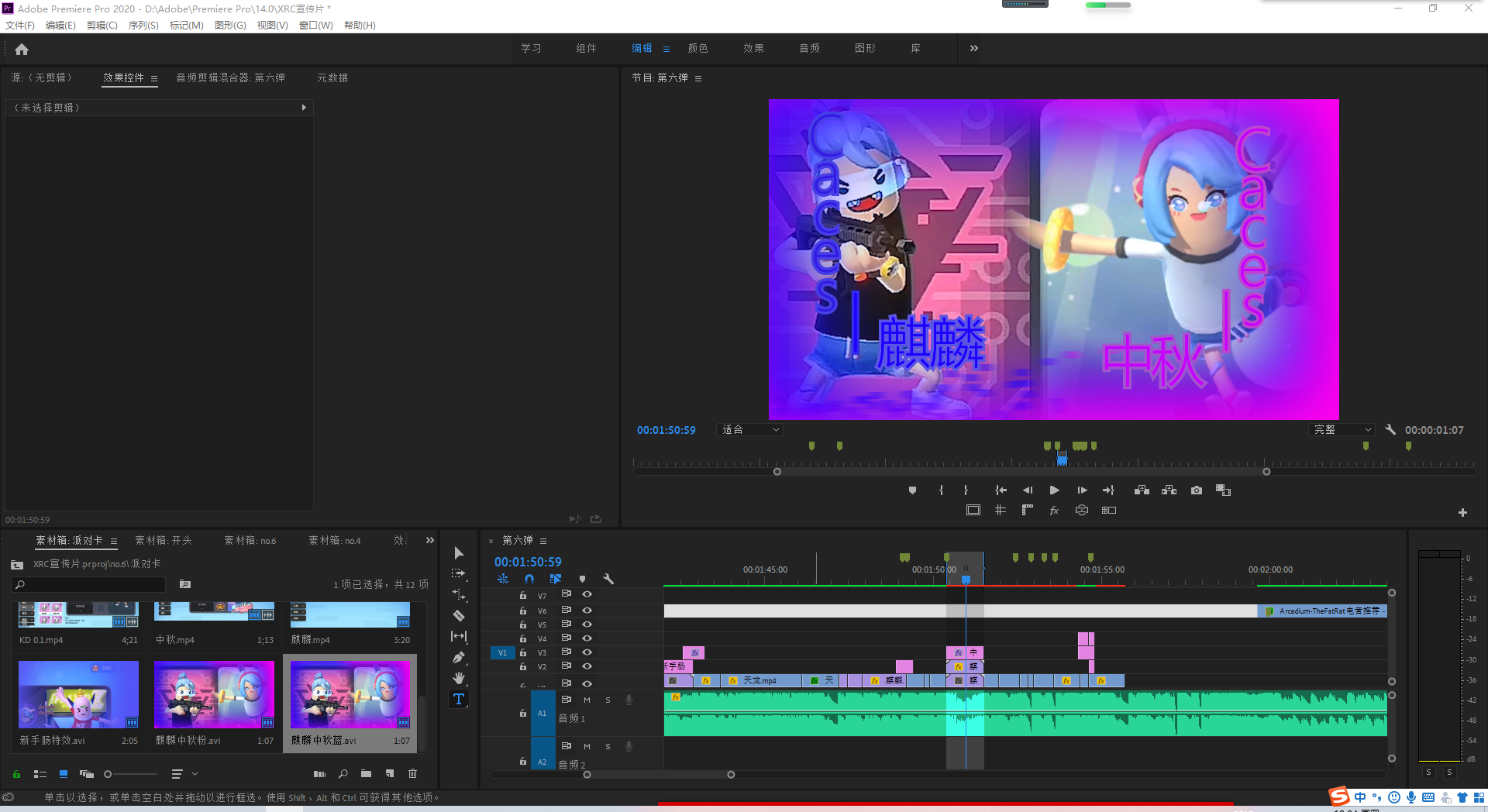Mute audio track A1
The height and width of the screenshot is (812, 1488).
(x=587, y=700)
